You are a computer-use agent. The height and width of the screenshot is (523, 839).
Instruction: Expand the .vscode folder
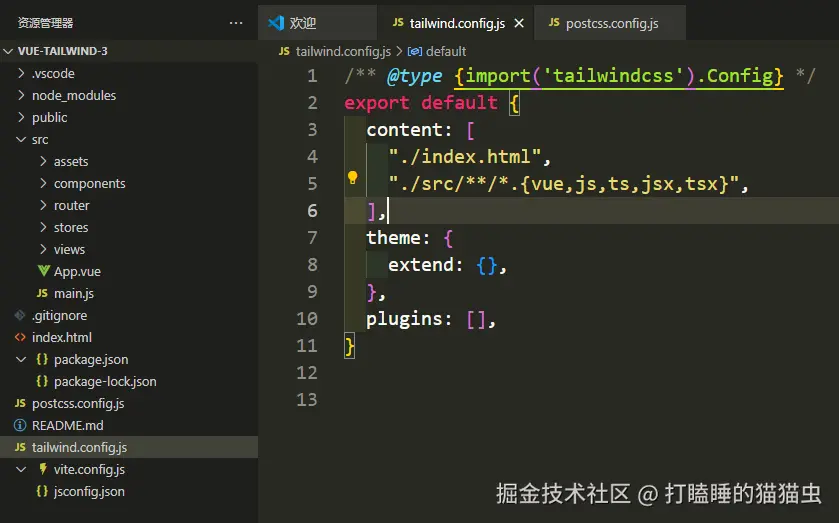(x=21, y=73)
